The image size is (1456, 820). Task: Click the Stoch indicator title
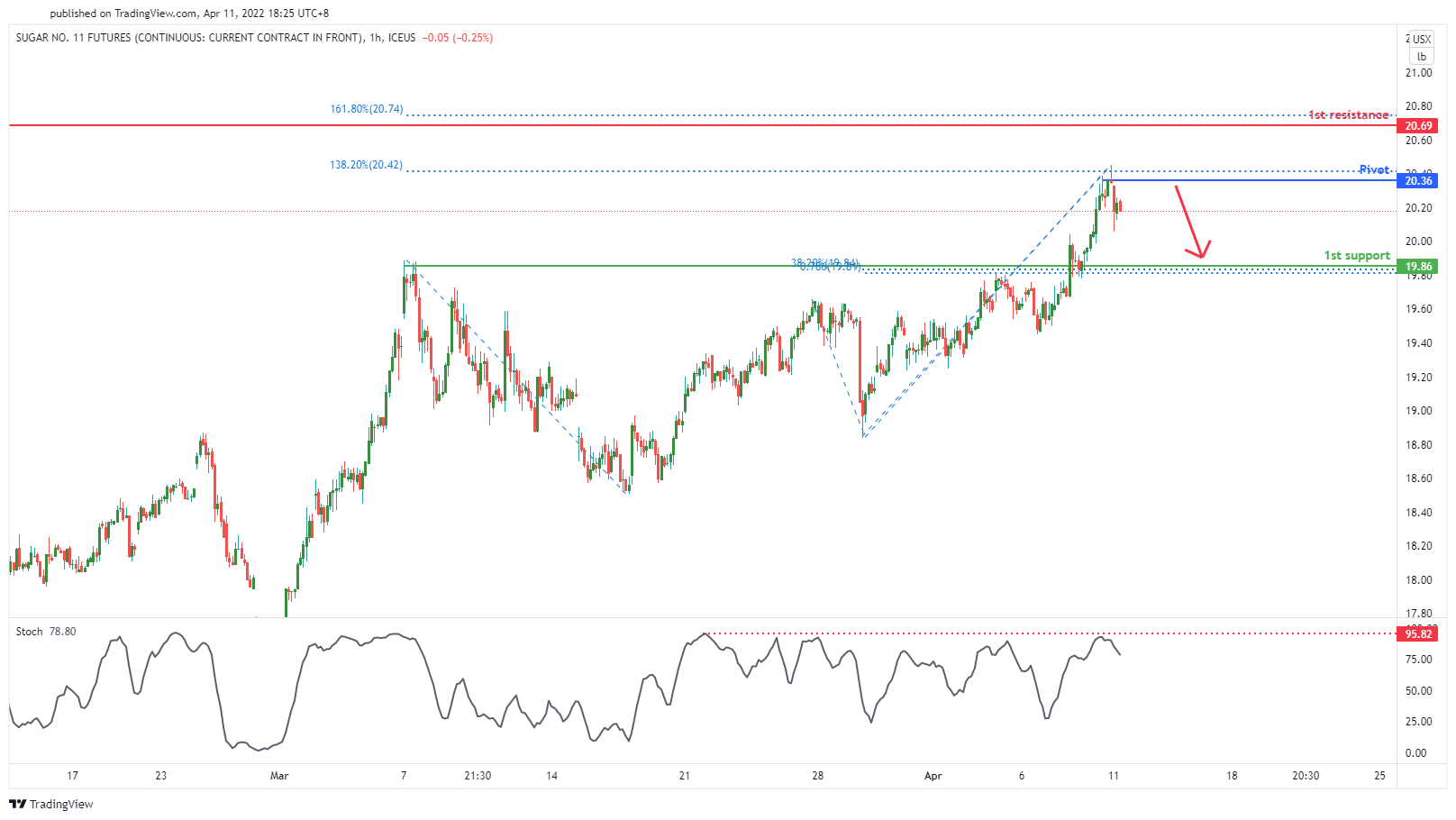tap(30, 632)
